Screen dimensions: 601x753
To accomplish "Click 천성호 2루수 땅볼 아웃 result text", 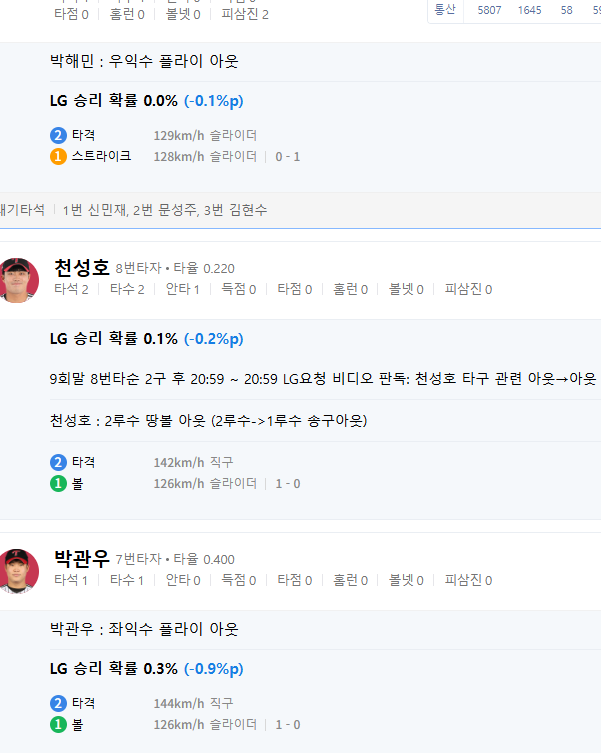I will [208, 420].
